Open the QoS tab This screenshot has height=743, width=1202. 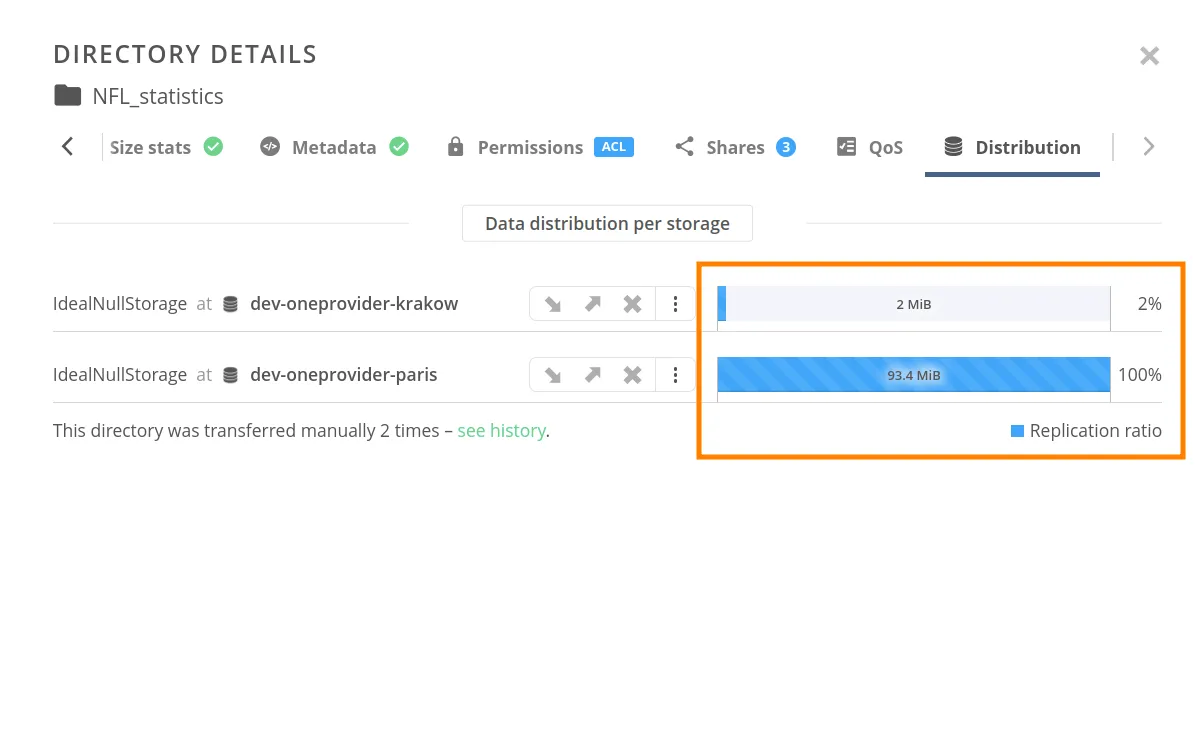[x=882, y=147]
